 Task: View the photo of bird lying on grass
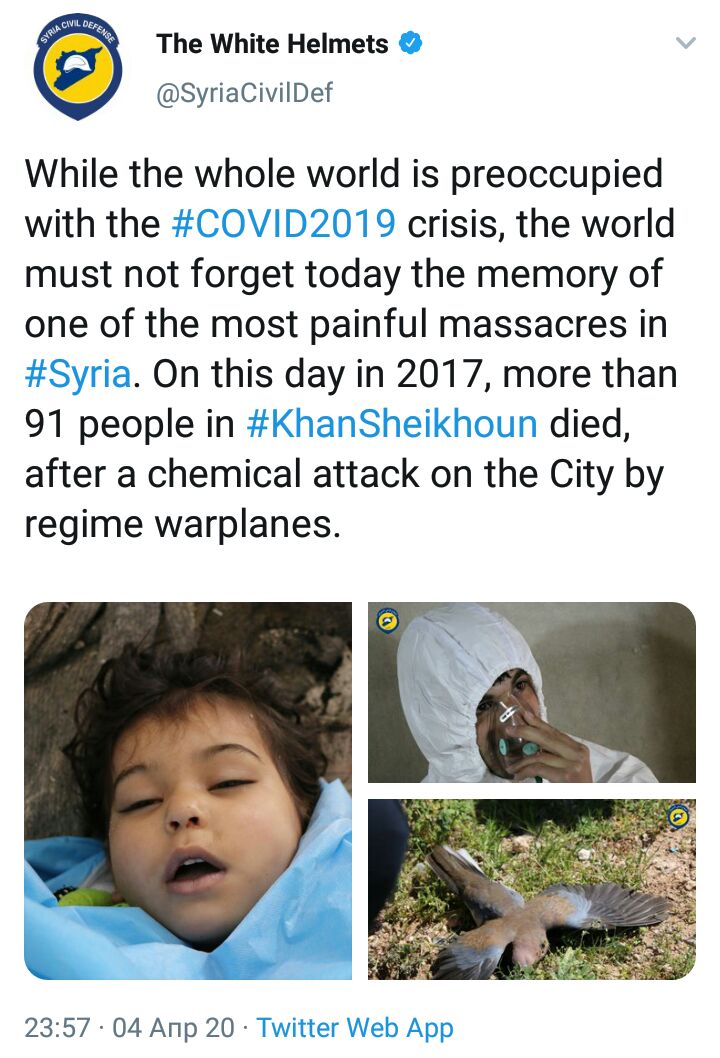pos(532,889)
